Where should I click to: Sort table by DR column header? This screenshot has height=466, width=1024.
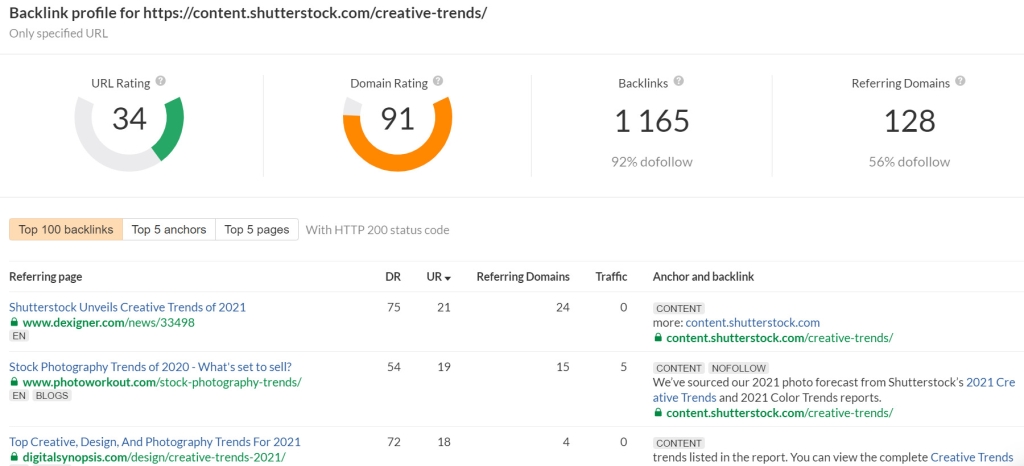[393, 277]
